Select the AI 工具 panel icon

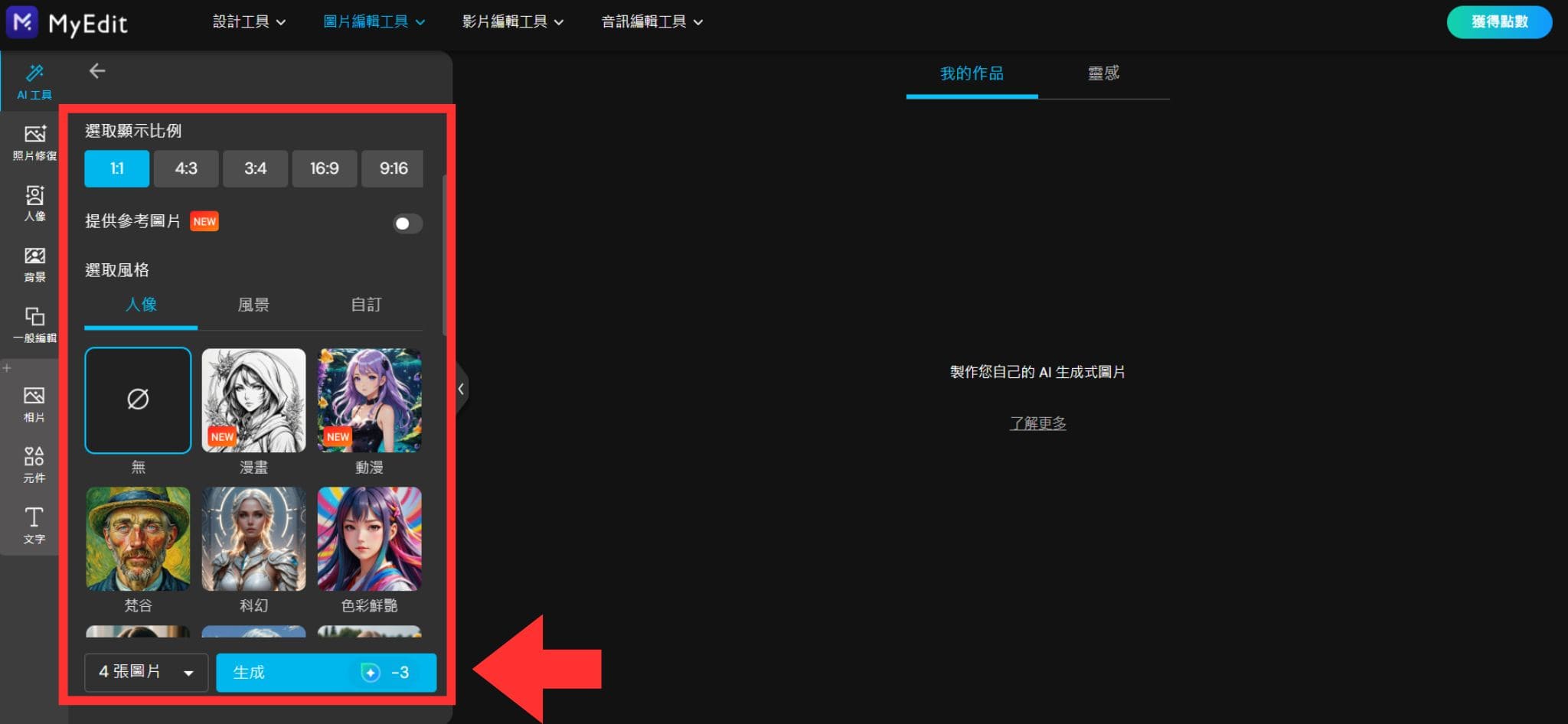[34, 80]
